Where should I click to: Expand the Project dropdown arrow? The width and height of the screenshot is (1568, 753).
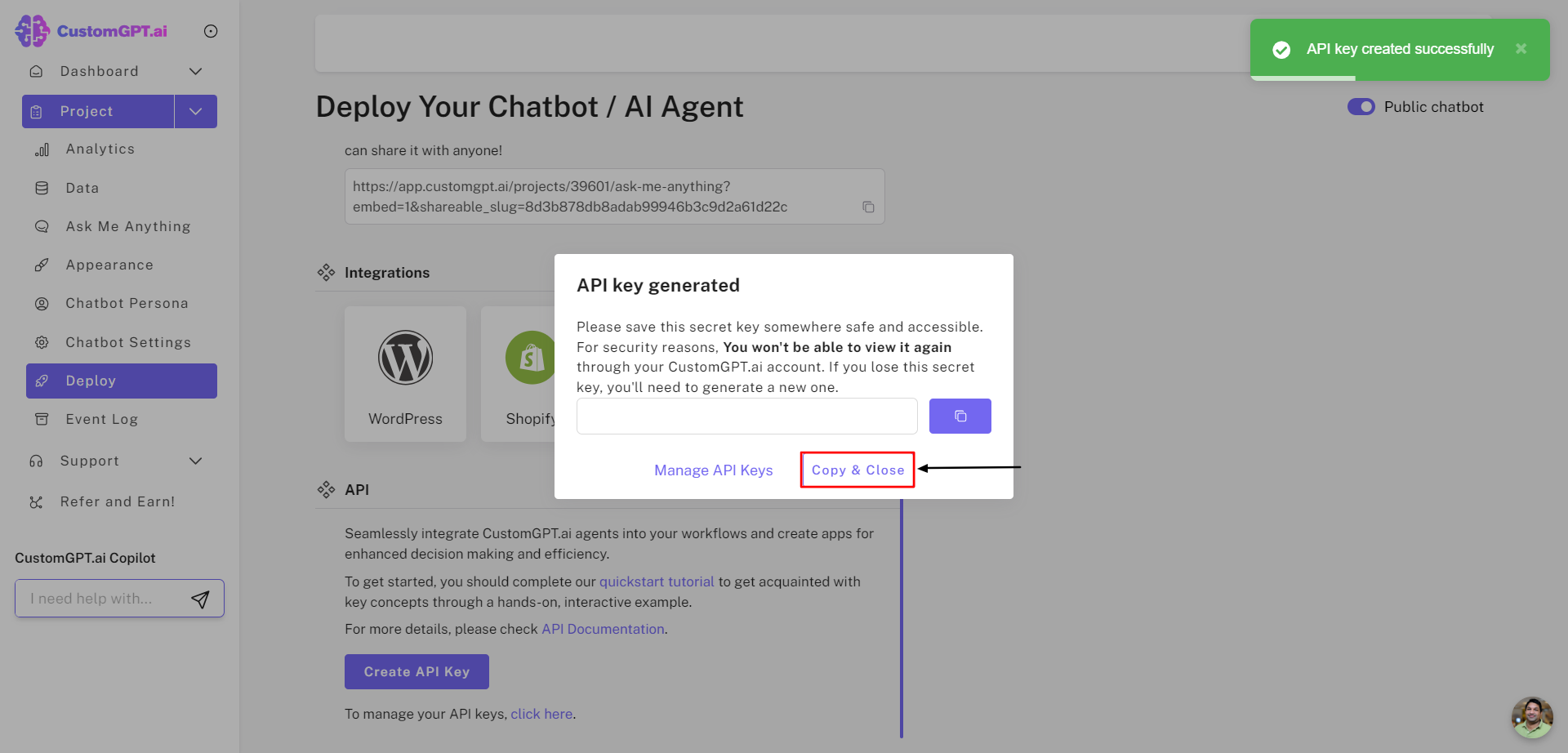click(x=196, y=111)
